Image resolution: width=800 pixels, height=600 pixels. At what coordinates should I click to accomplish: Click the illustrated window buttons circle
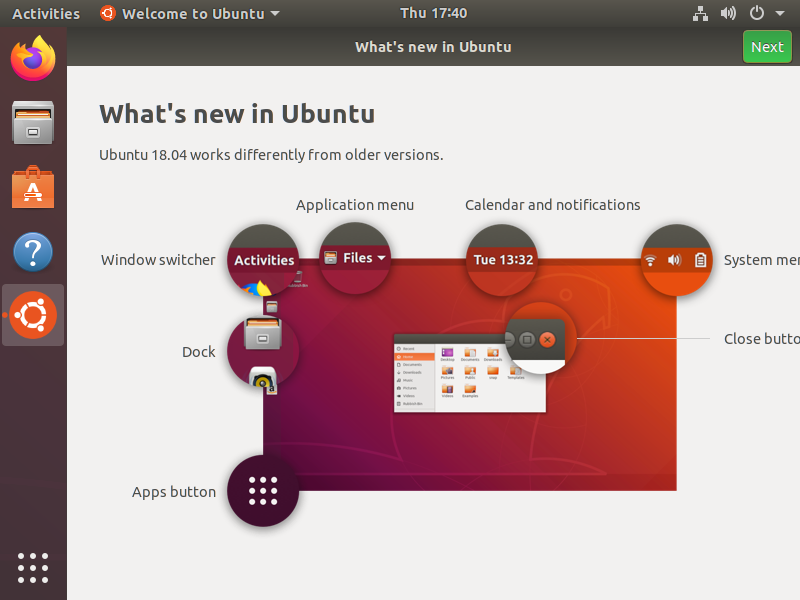[x=541, y=338]
